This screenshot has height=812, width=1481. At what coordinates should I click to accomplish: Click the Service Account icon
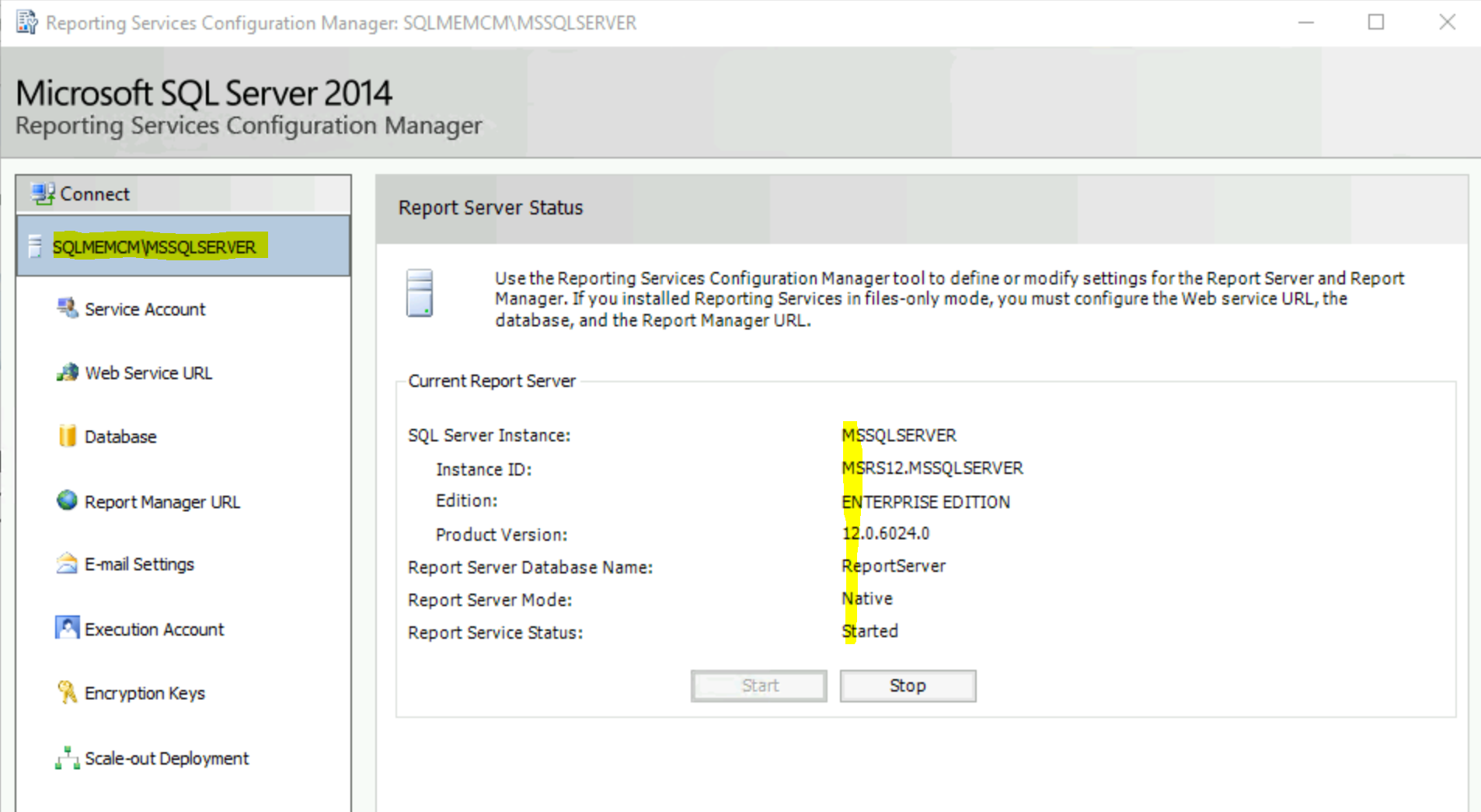coord(68,308)
